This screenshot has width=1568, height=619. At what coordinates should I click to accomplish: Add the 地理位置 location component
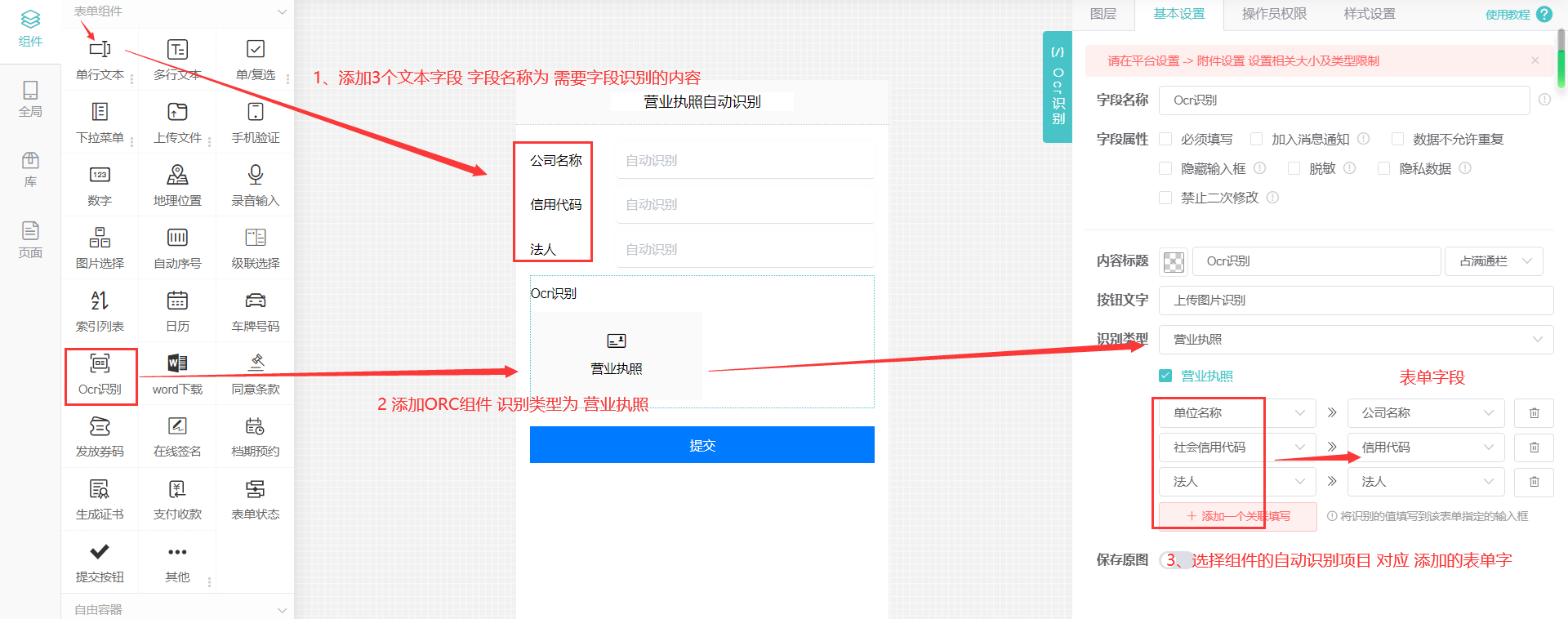[x=177, y=185]
